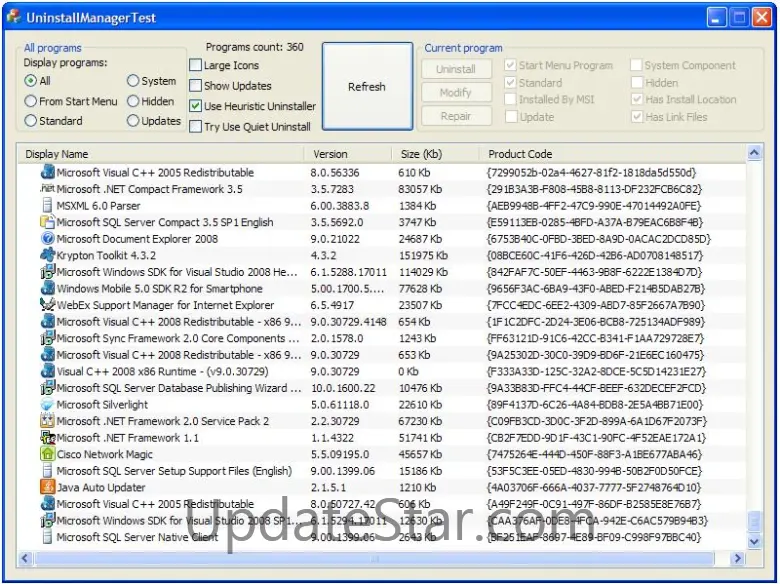Viewport: 780px width, 584px height.
Task: Click size value "151975 Kb"
Action: [423, 255]
